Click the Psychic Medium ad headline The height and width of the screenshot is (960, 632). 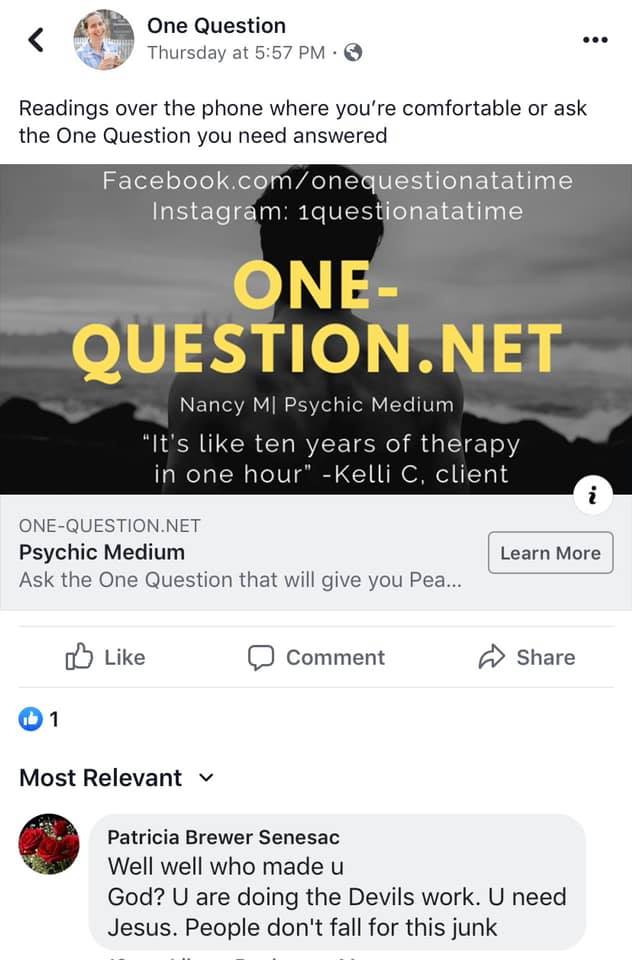(x=102, y=552)
